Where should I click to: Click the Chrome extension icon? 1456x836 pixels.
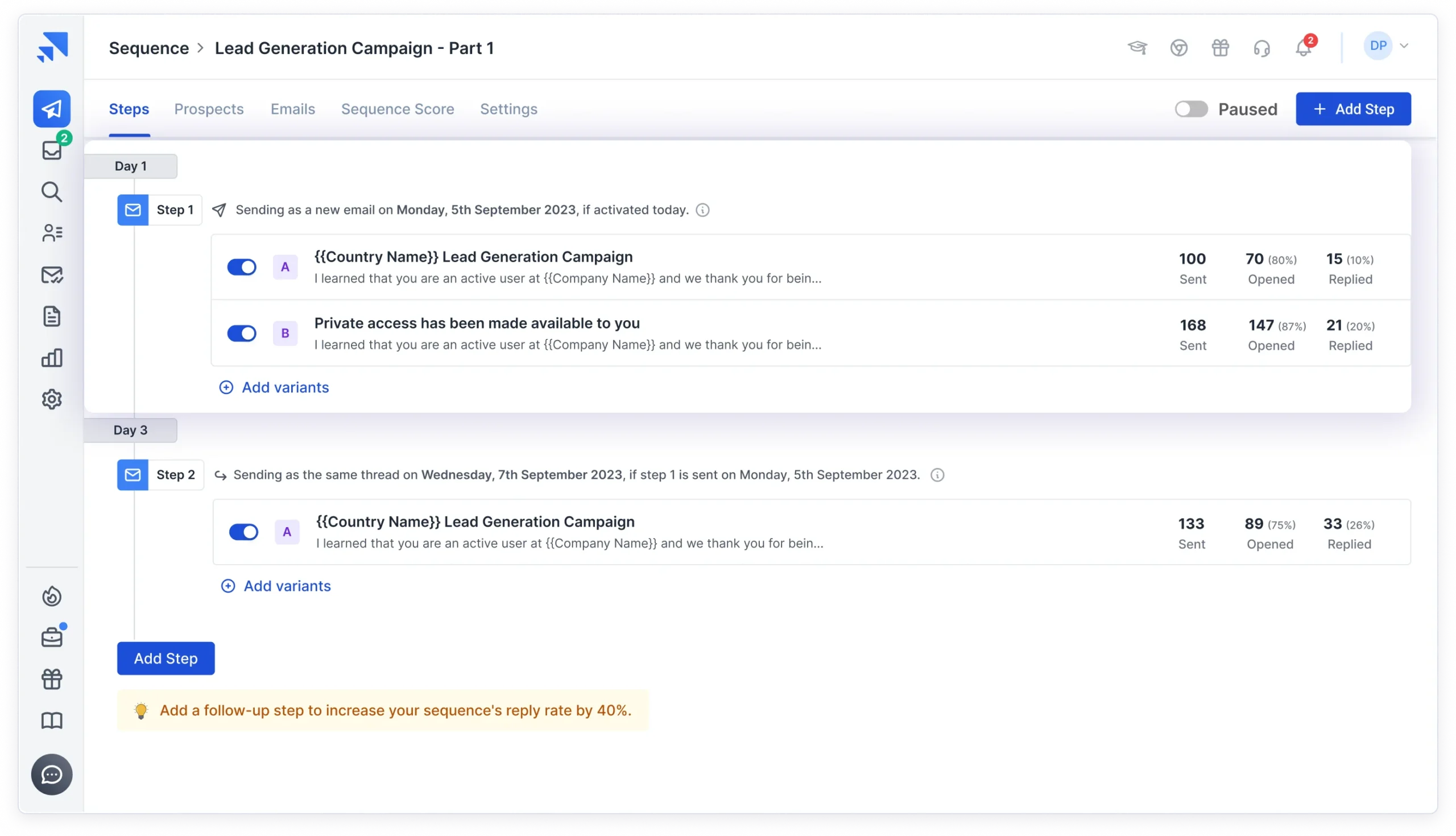1179,48
